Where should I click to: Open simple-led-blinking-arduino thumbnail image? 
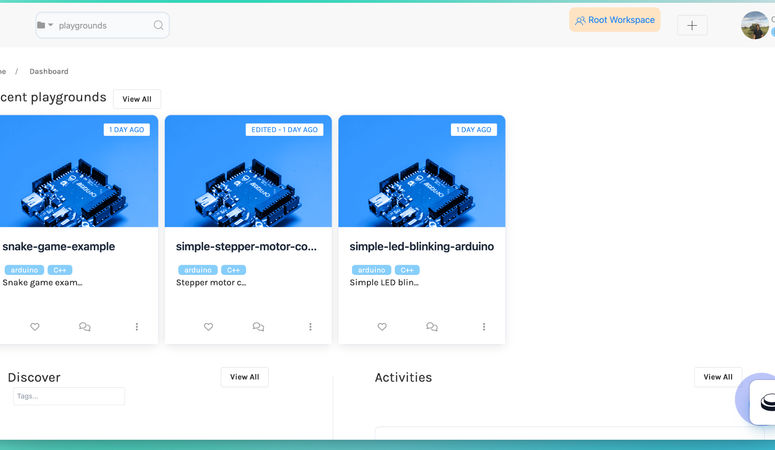(422, 171)
